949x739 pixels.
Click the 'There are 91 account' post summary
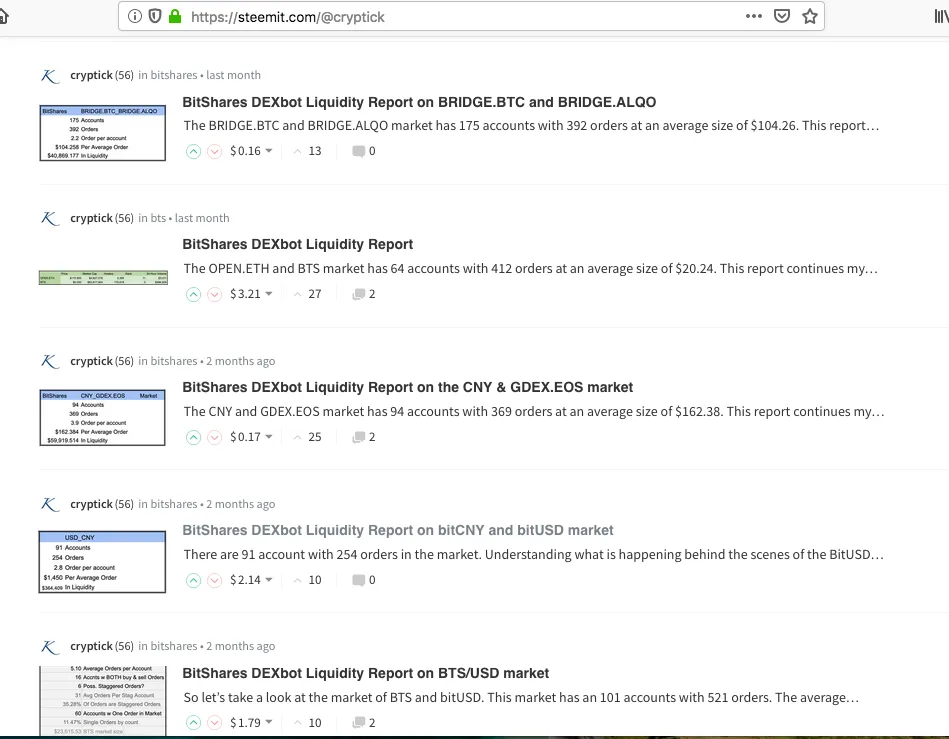(x=533, y=554)
